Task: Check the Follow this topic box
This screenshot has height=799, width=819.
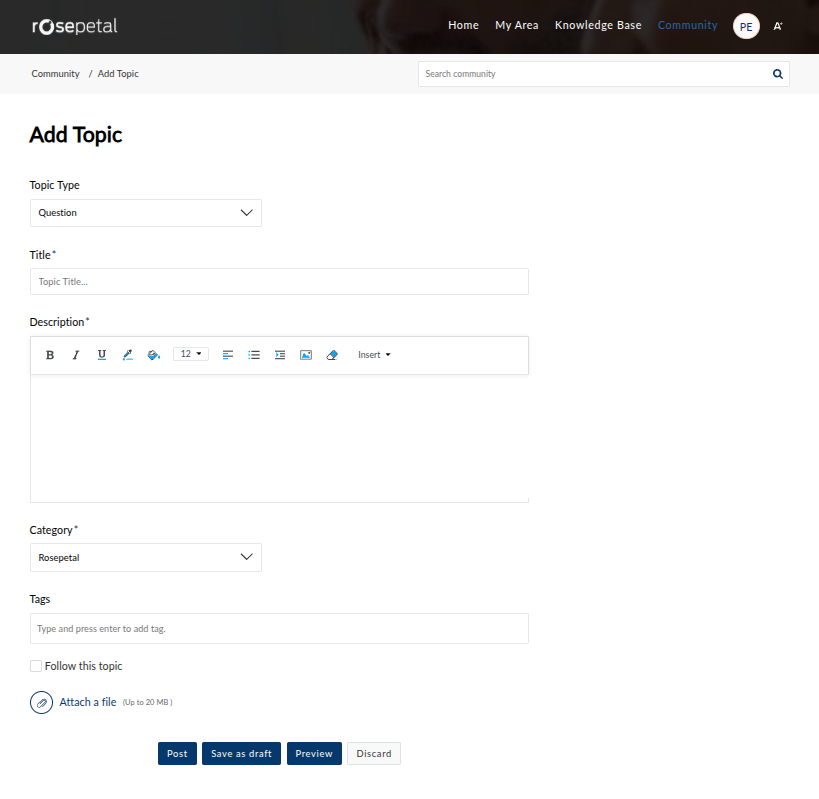Action: pyautogui.click(x=36, y=666)
